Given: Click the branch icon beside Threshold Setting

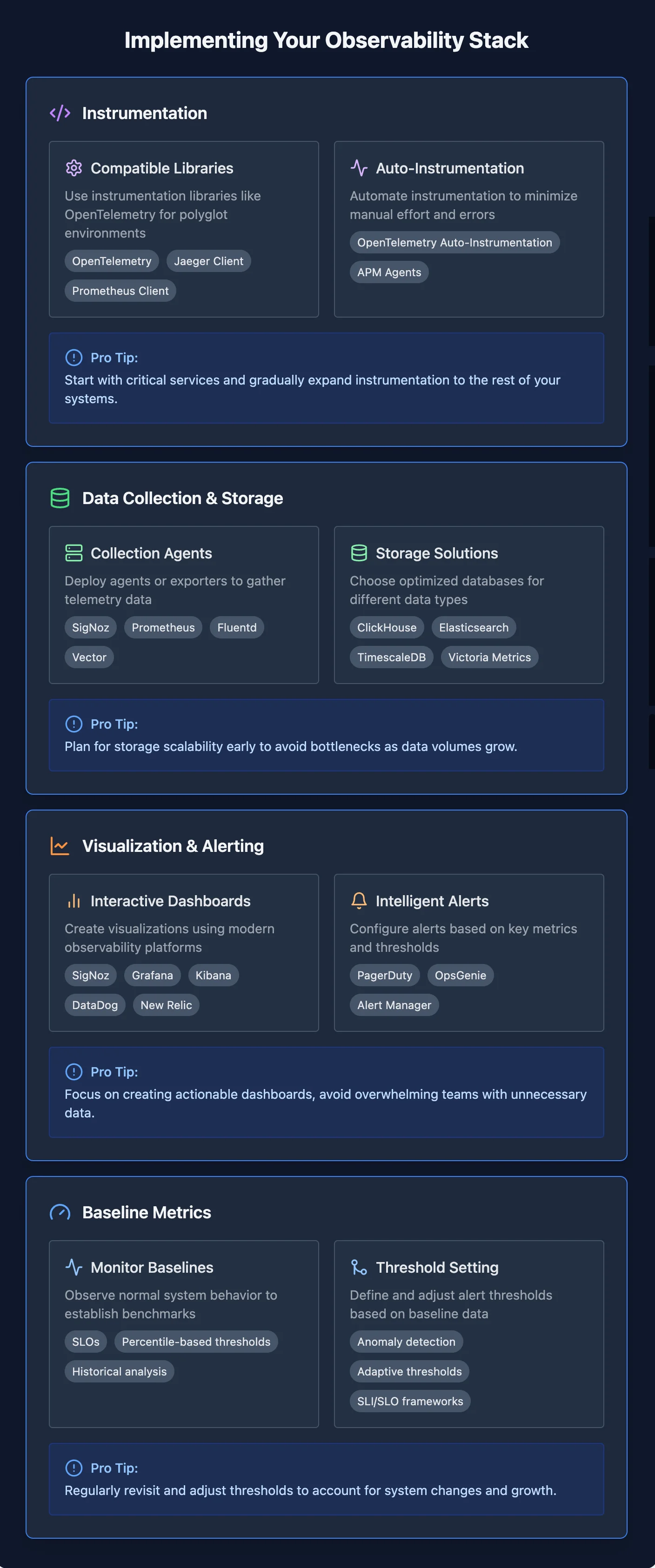Looking at the screenshot, I should click(359, 1267).
